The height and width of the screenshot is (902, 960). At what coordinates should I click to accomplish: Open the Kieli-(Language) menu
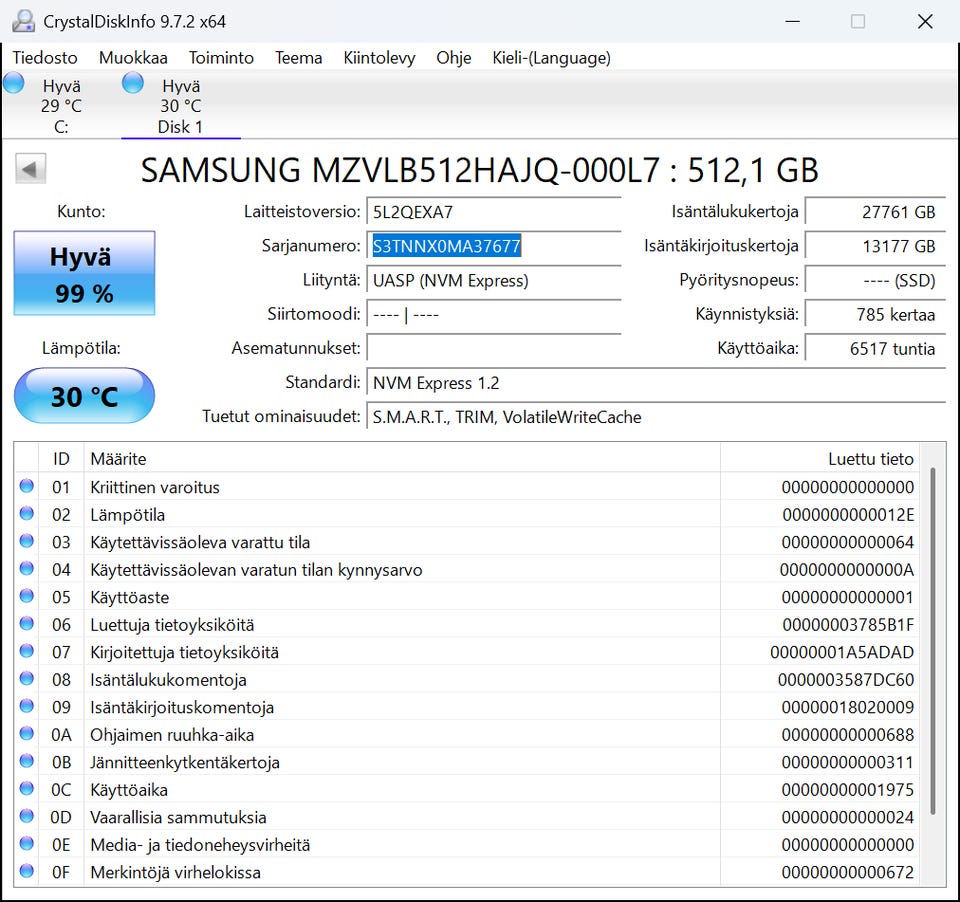(x=551, y=58)
